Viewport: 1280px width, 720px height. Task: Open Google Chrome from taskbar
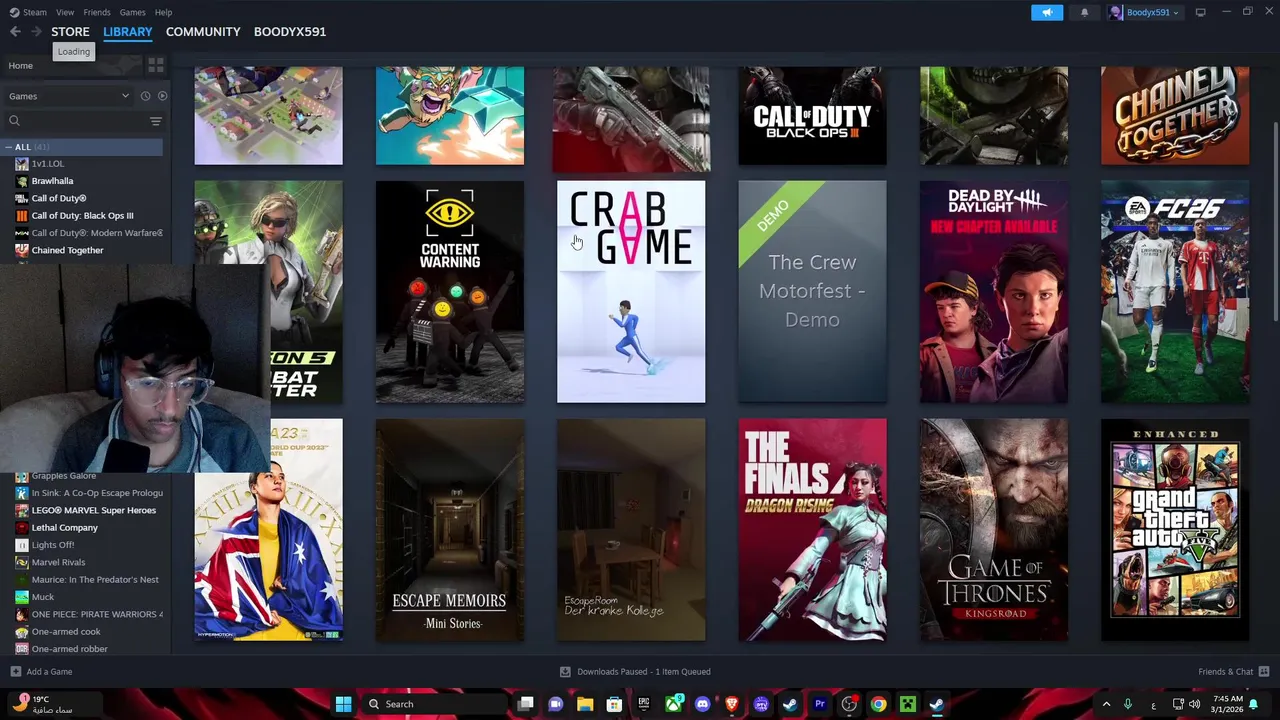tap(878, 704)
